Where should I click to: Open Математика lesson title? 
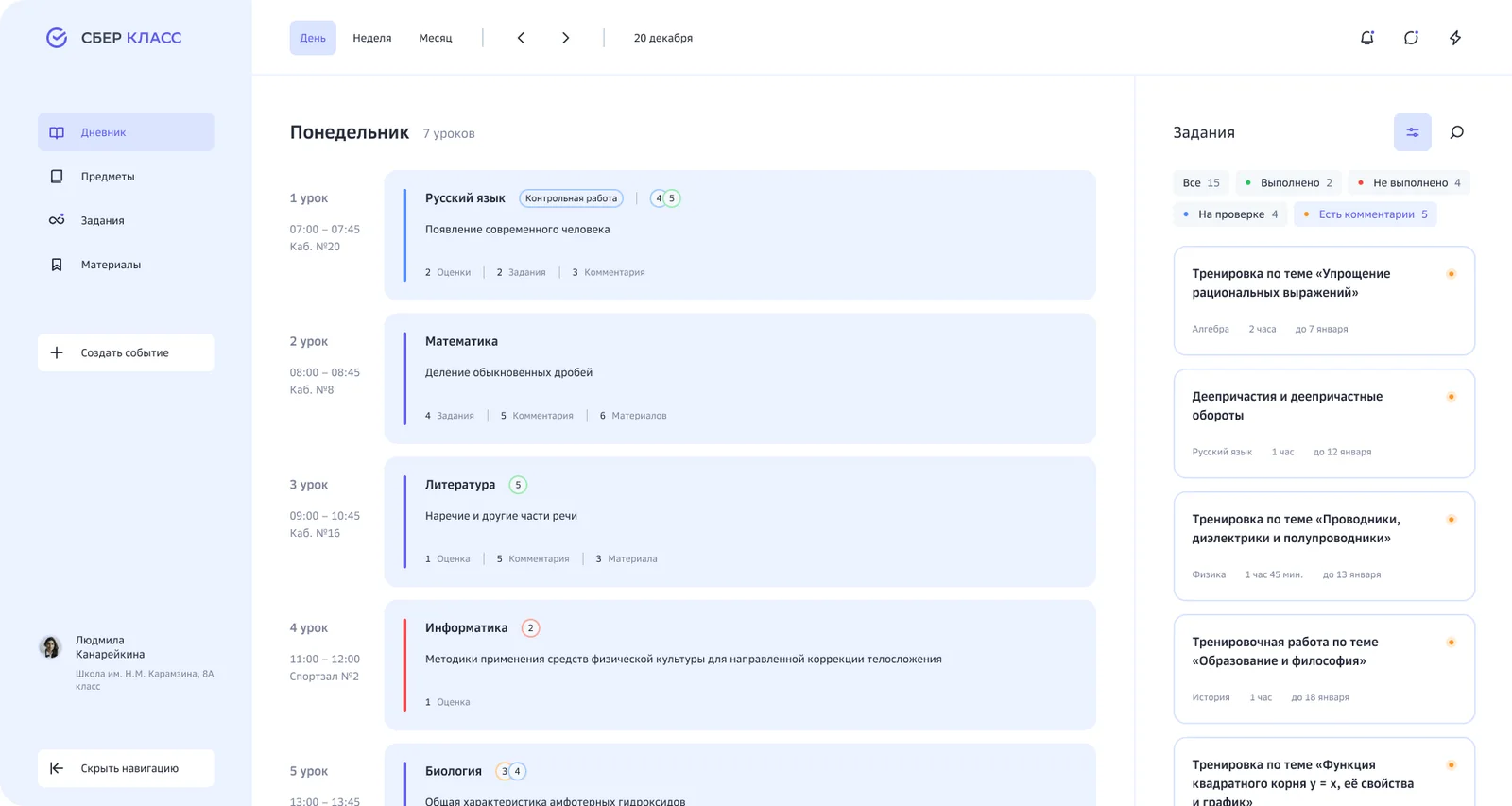click(x=461, y=341)
